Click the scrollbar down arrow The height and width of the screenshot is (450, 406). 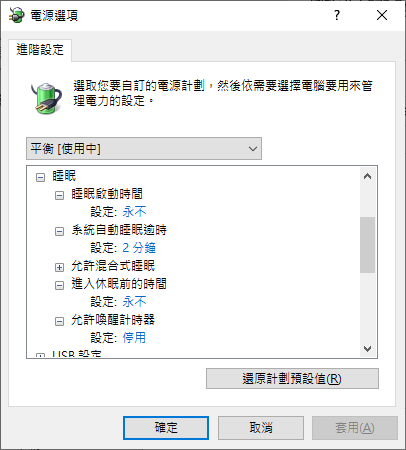[367, 349]
